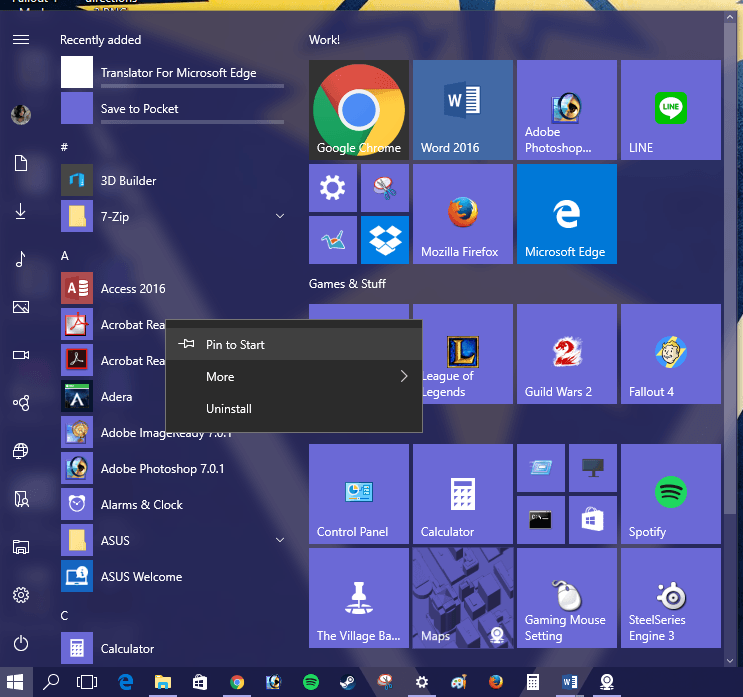Screen dimensions: 743x697
Task: Open the Dropbox small tile
Action: coord(384,239)
